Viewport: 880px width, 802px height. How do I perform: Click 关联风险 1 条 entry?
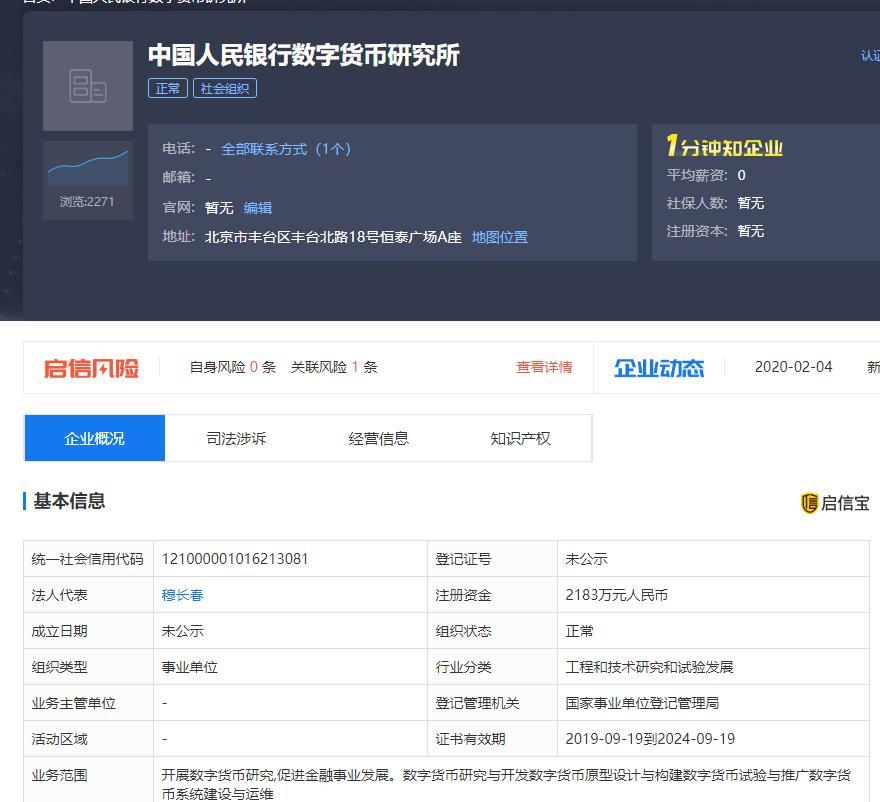[x=334, y=367]
